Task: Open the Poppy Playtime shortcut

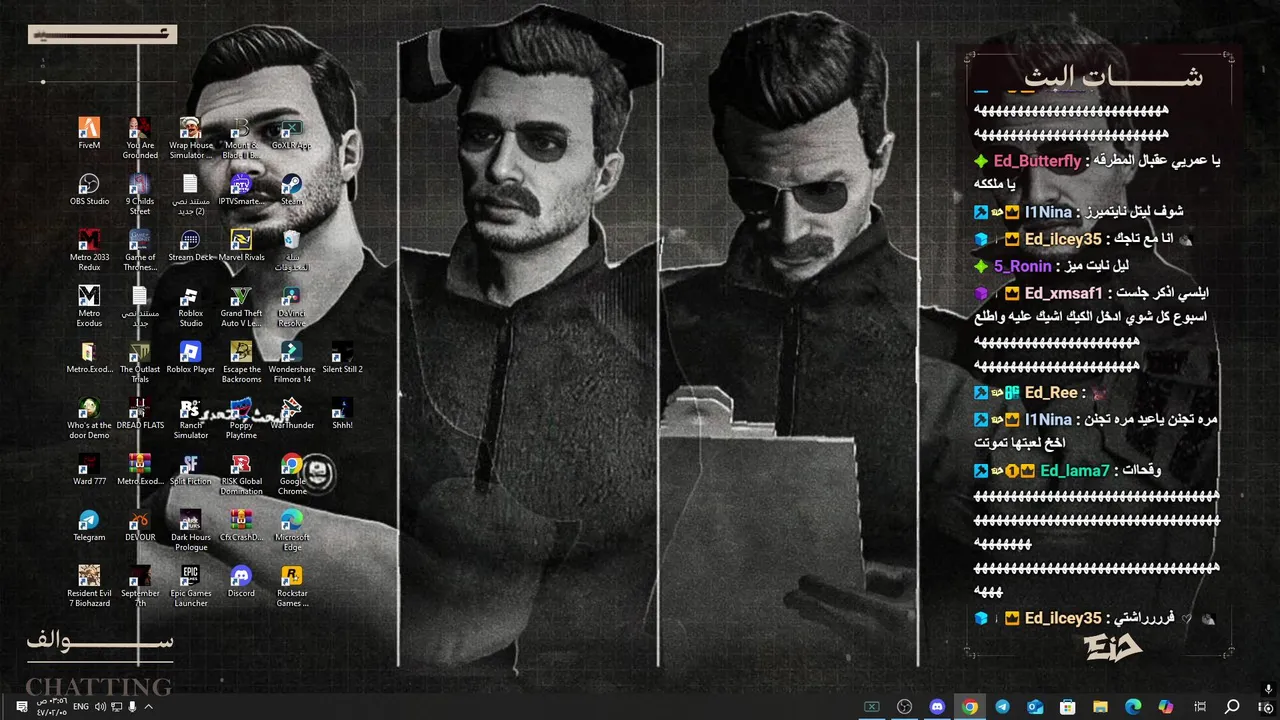Action: coord(241,418)
